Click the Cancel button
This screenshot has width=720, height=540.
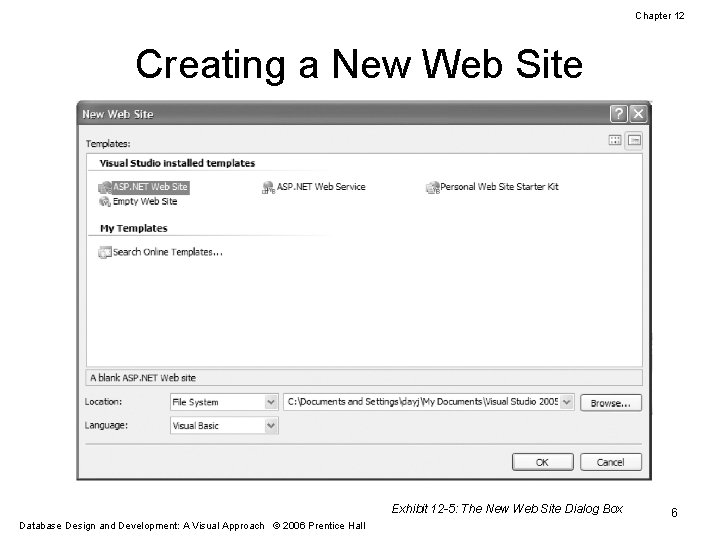point(611,462)
